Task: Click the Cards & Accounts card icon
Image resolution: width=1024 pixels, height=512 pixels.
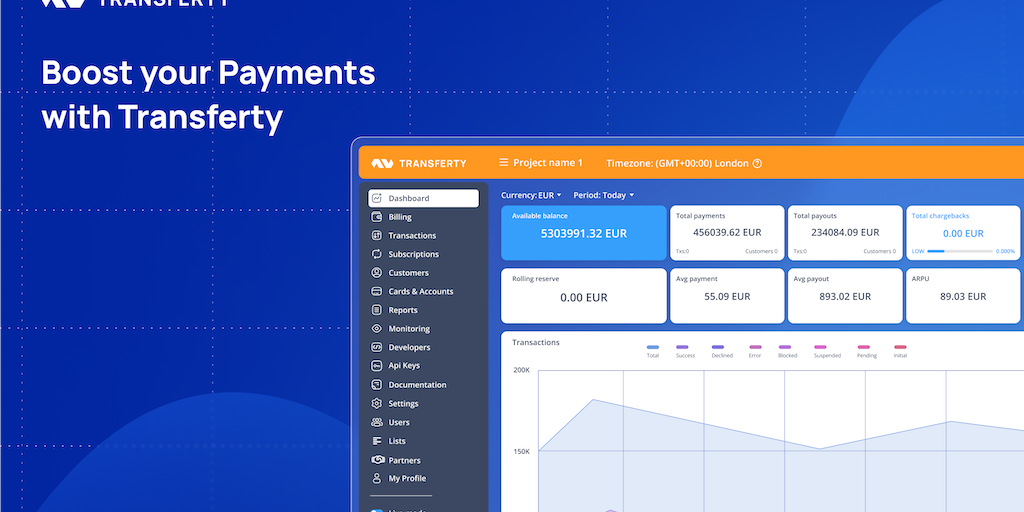Action: click(376, 291)
